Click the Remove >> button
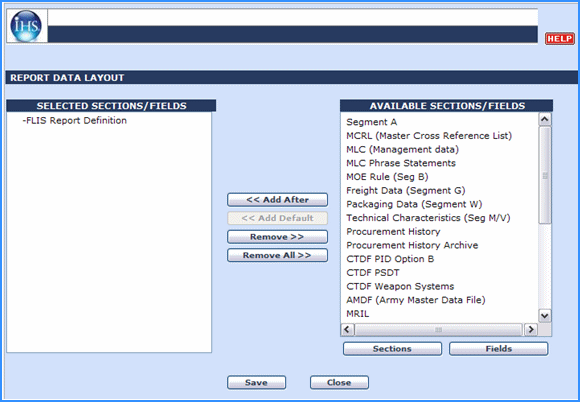This screenshot has height=402, width=580. [277, 237]
